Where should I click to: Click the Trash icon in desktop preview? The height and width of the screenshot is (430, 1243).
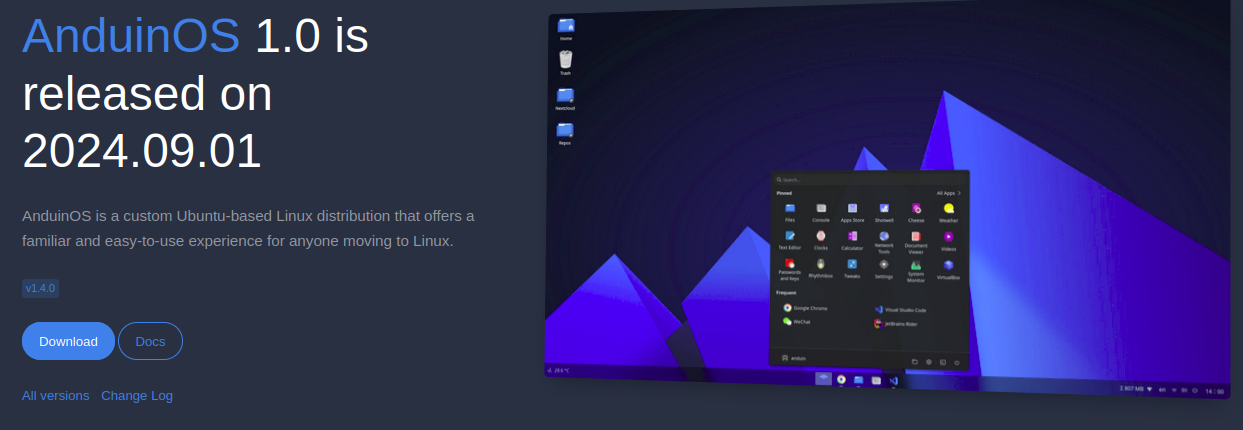pos(566,60)
